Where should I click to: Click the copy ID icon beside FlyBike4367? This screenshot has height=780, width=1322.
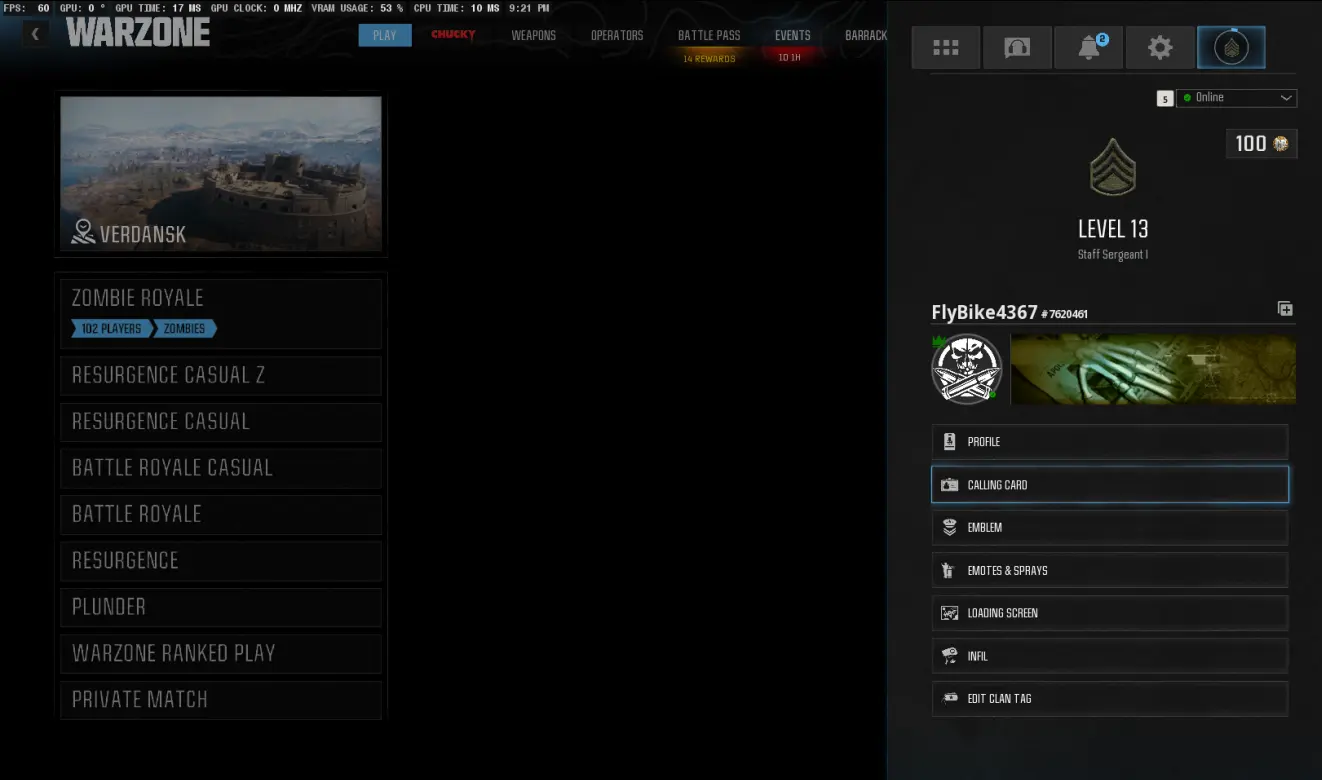click(1285, 310)
